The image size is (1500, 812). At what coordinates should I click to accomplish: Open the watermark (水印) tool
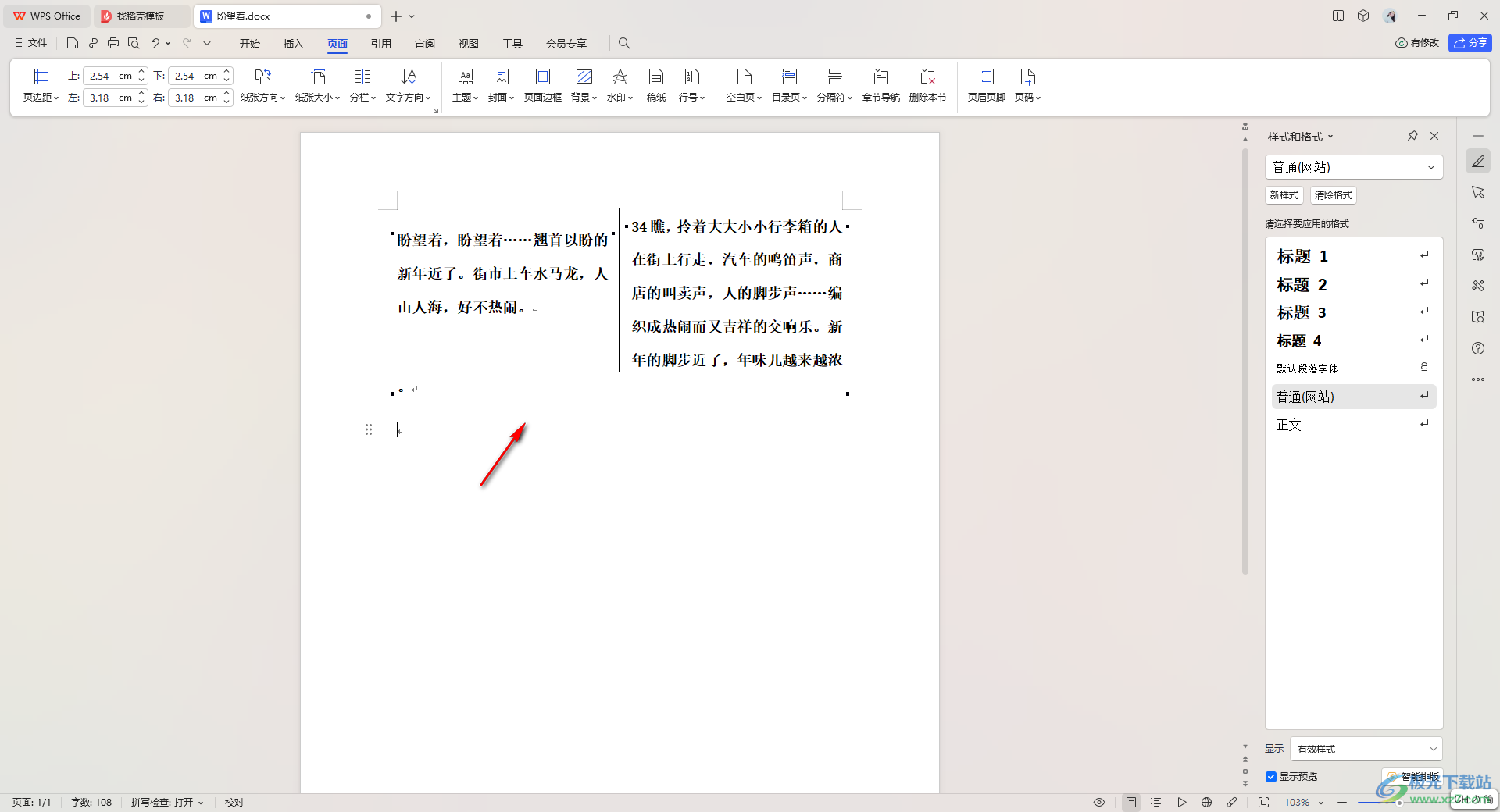[620, 85]
